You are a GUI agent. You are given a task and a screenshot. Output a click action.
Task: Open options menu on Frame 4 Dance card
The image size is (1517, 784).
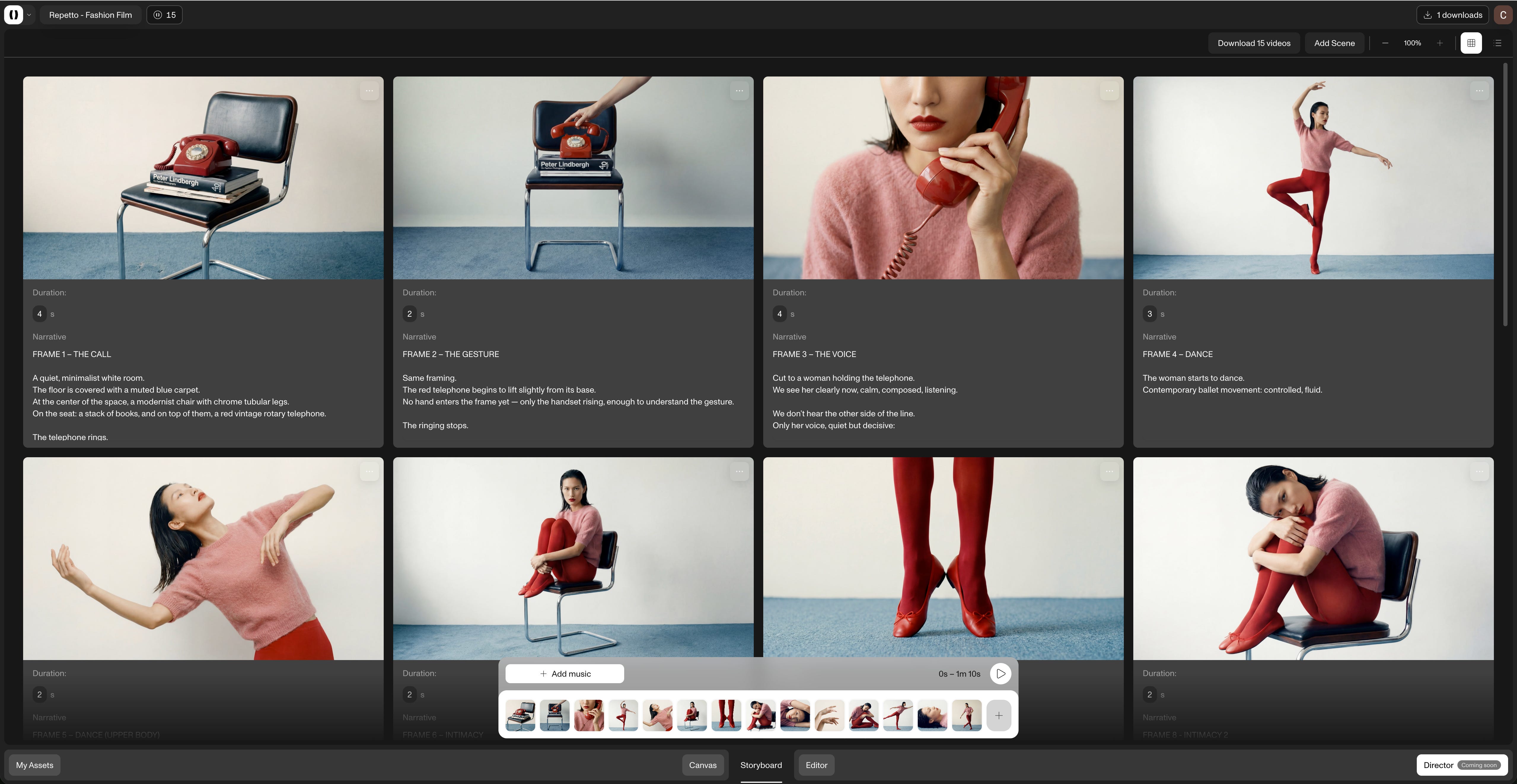pyautogui.click(x=1479, y=91)
